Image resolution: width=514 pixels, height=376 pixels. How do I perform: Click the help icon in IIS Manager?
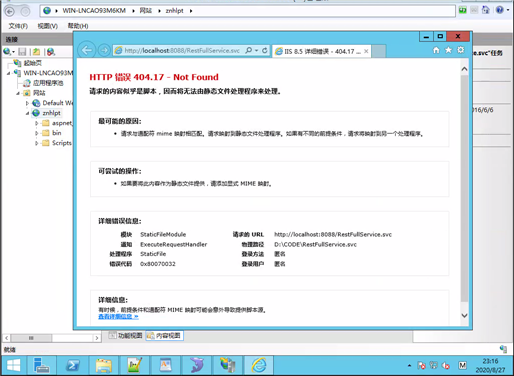coord(500,10)
